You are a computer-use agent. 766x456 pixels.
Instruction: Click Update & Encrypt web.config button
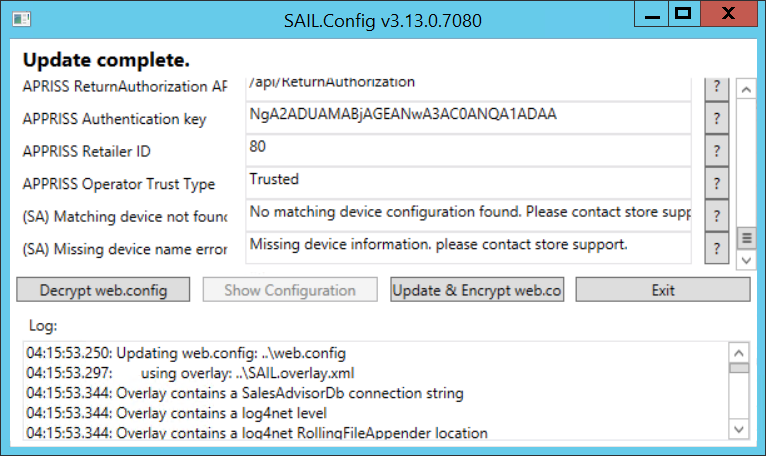(476, 290)
